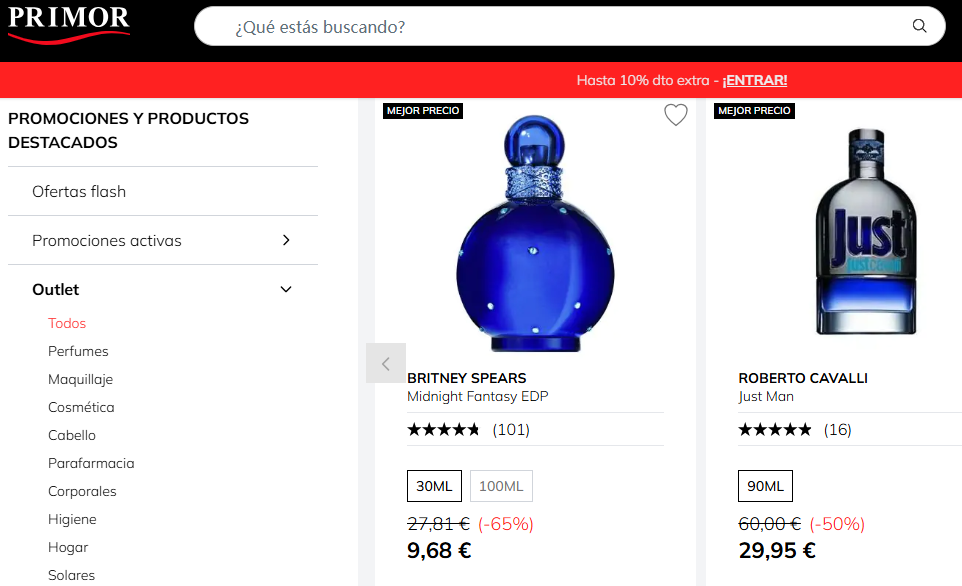Screen dimensions: 962x586
Task: Select the 90ML size for Just Man
Action: tap(764, 486)
